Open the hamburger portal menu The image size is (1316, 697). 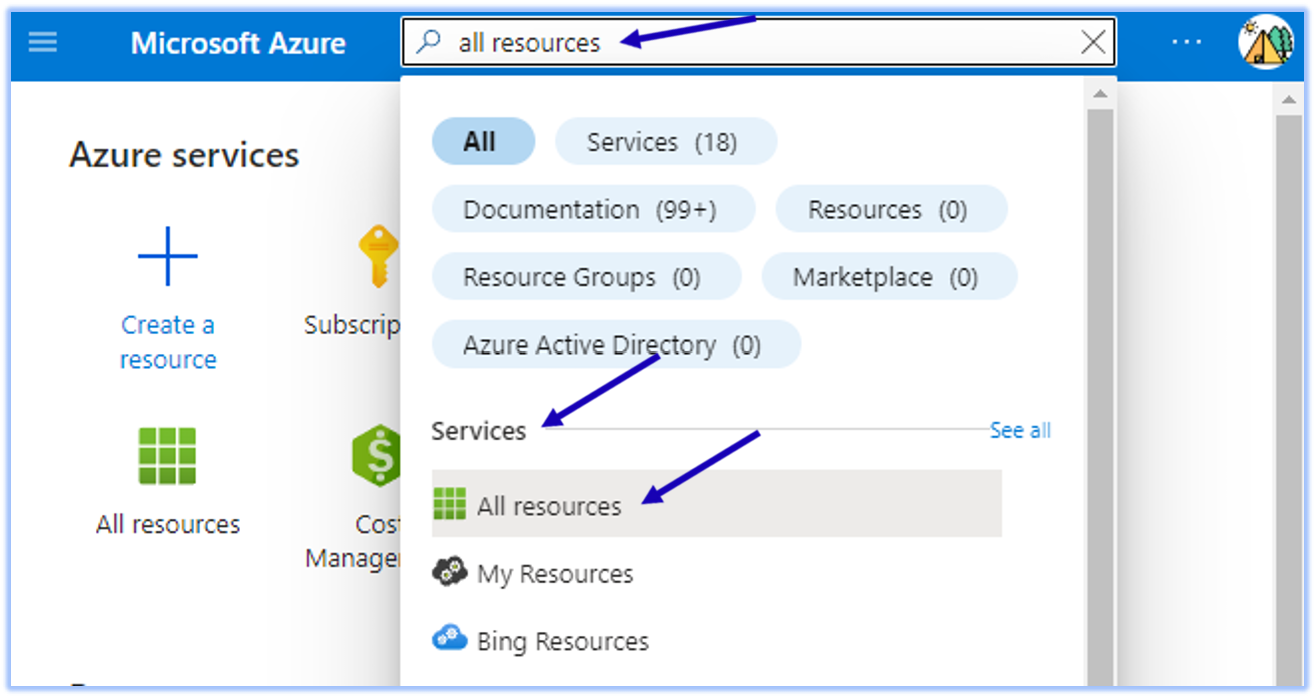coord(43,43)
